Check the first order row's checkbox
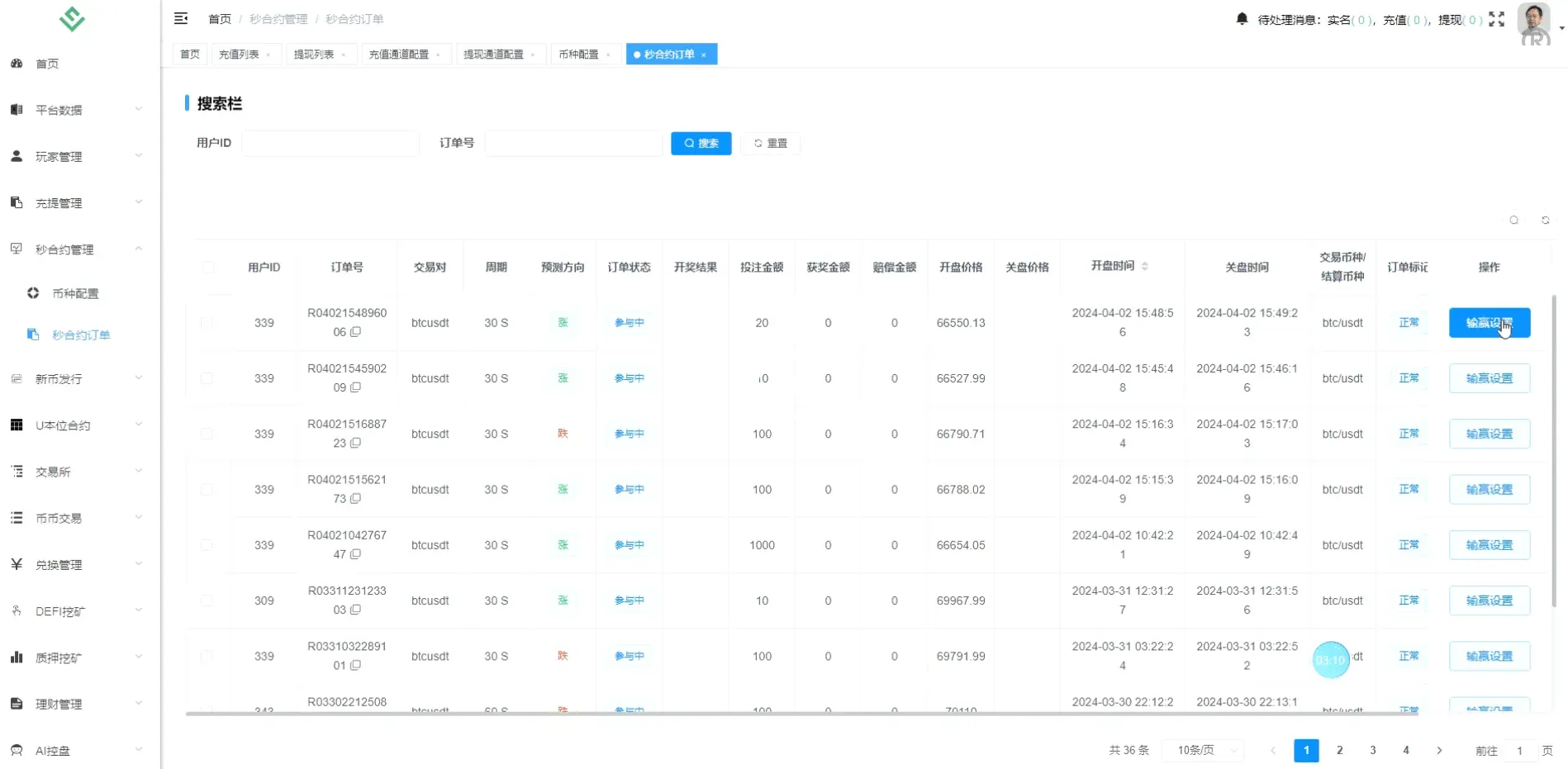Screen dimensions: 1568x769 pyautogui.click(x=207, y=323)
